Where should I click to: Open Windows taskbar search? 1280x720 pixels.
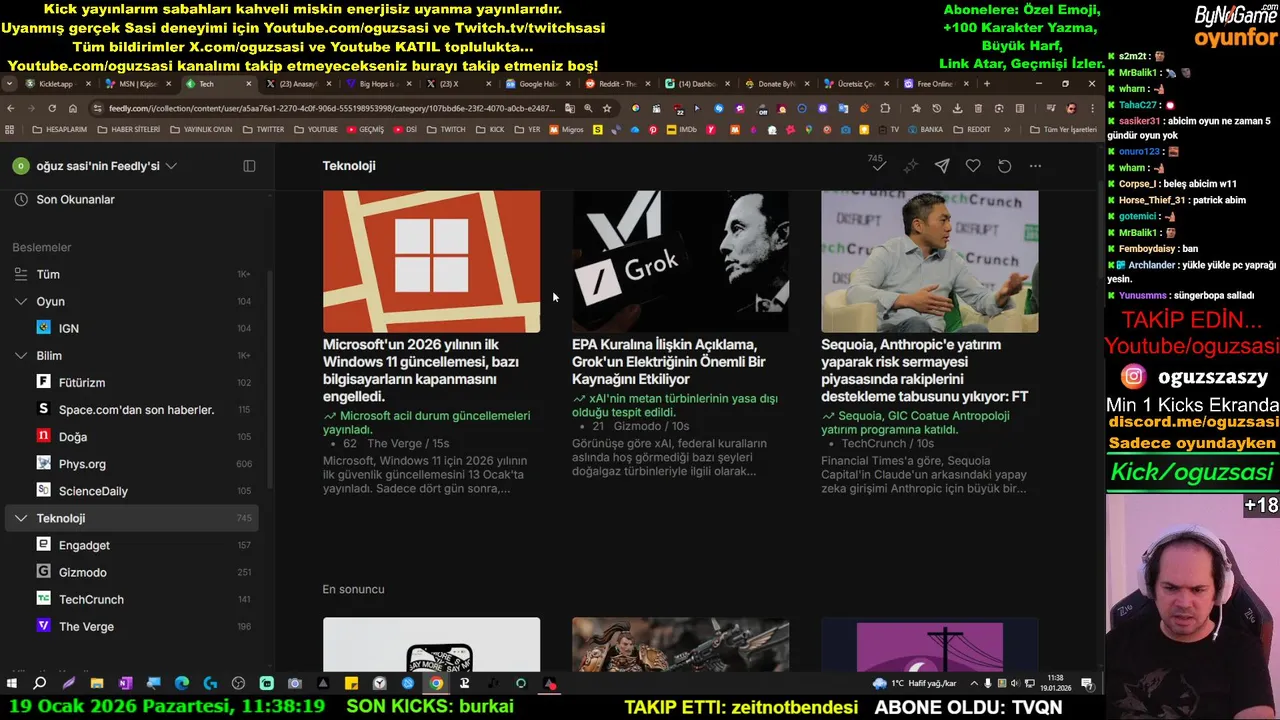pyautogui.click(x=40, y=683)
